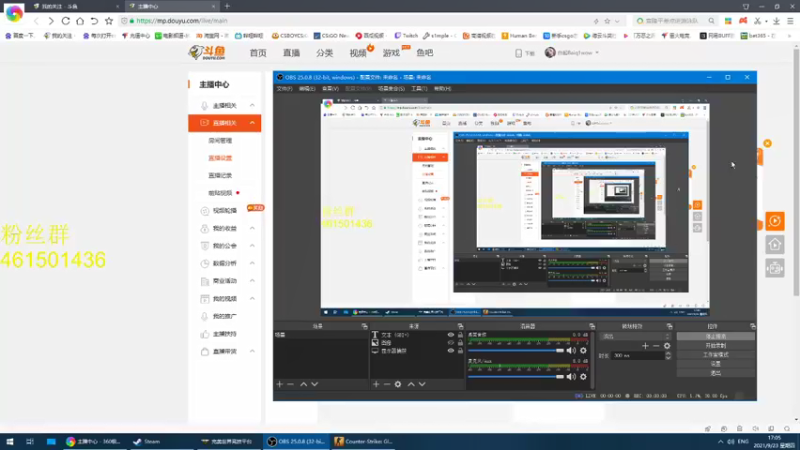The width and height of the screenshot is (800, 450).
Task: Mute the 桌面音频 speaker icon
Action: click(x=571, y=351)
